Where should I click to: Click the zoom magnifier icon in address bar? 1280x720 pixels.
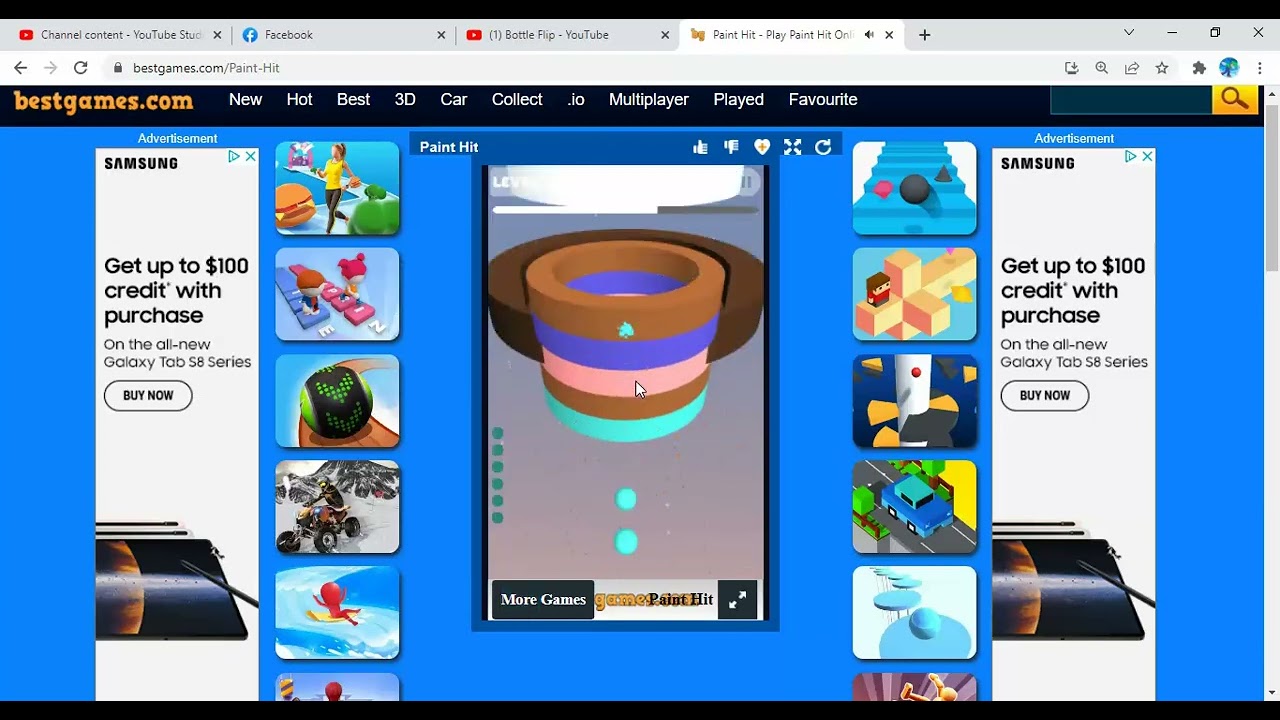pos(1102,68)
